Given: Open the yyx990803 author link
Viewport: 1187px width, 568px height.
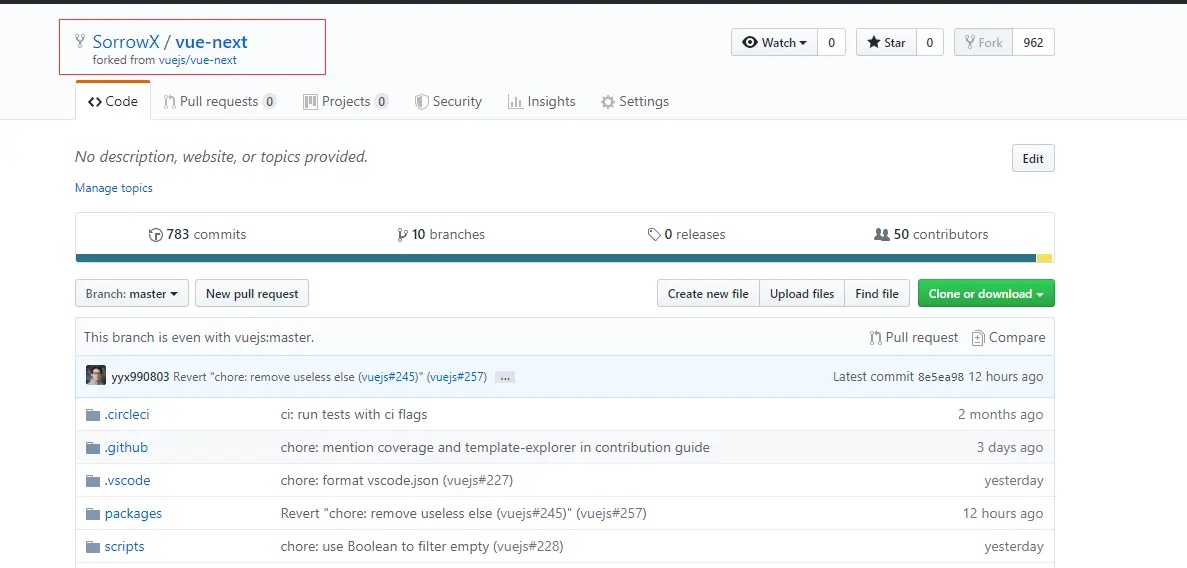Looking at the screenshot, I should (141, 376).
